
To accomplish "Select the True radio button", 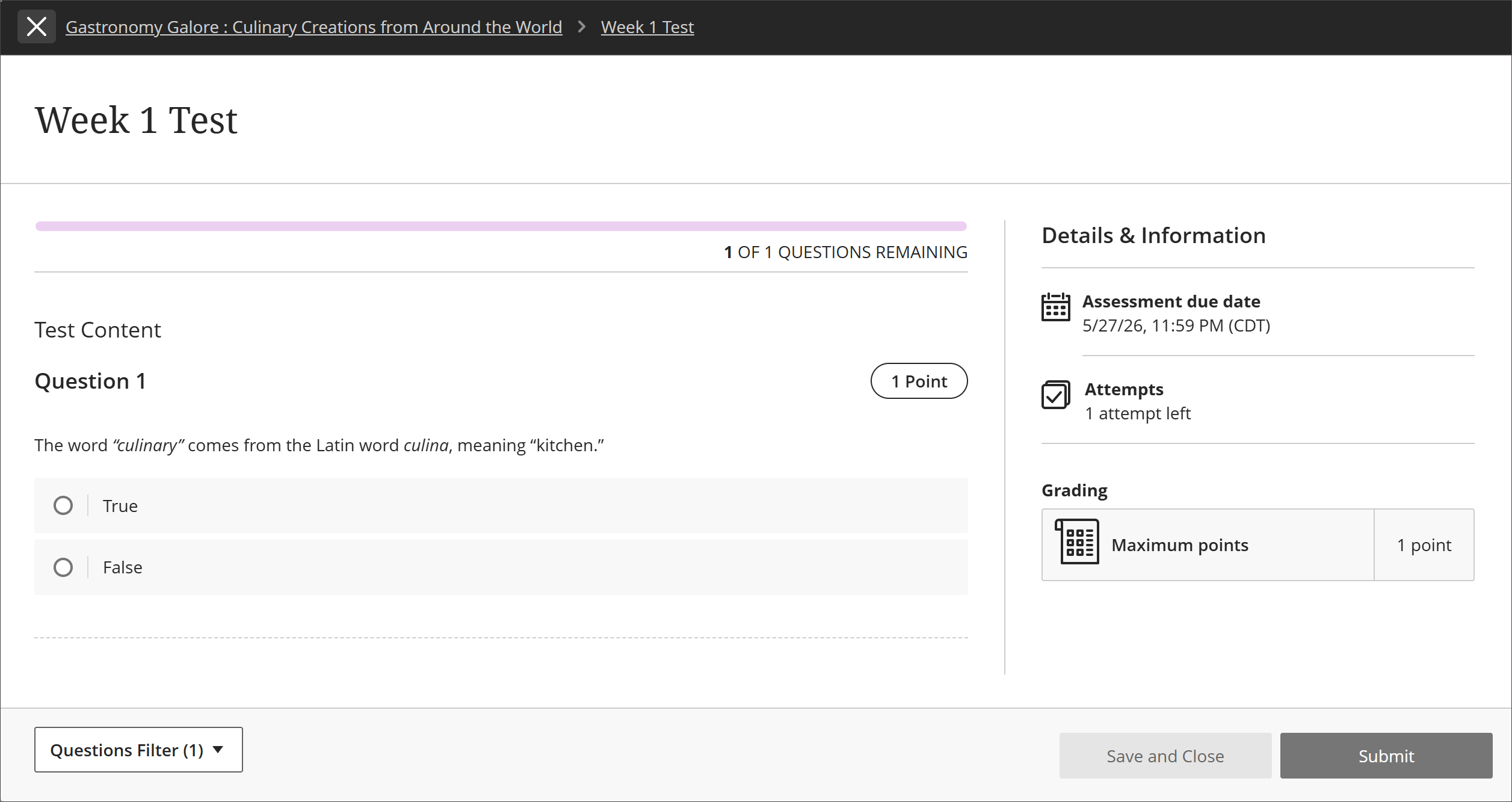I will pos(63,505).
